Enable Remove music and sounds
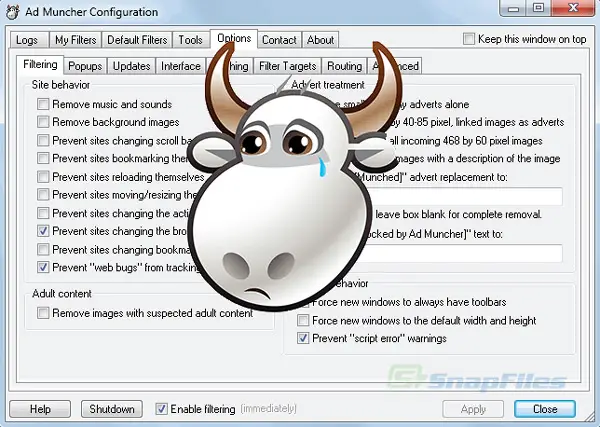The width and height of the screenshot is (600, 427). (43, 104)
